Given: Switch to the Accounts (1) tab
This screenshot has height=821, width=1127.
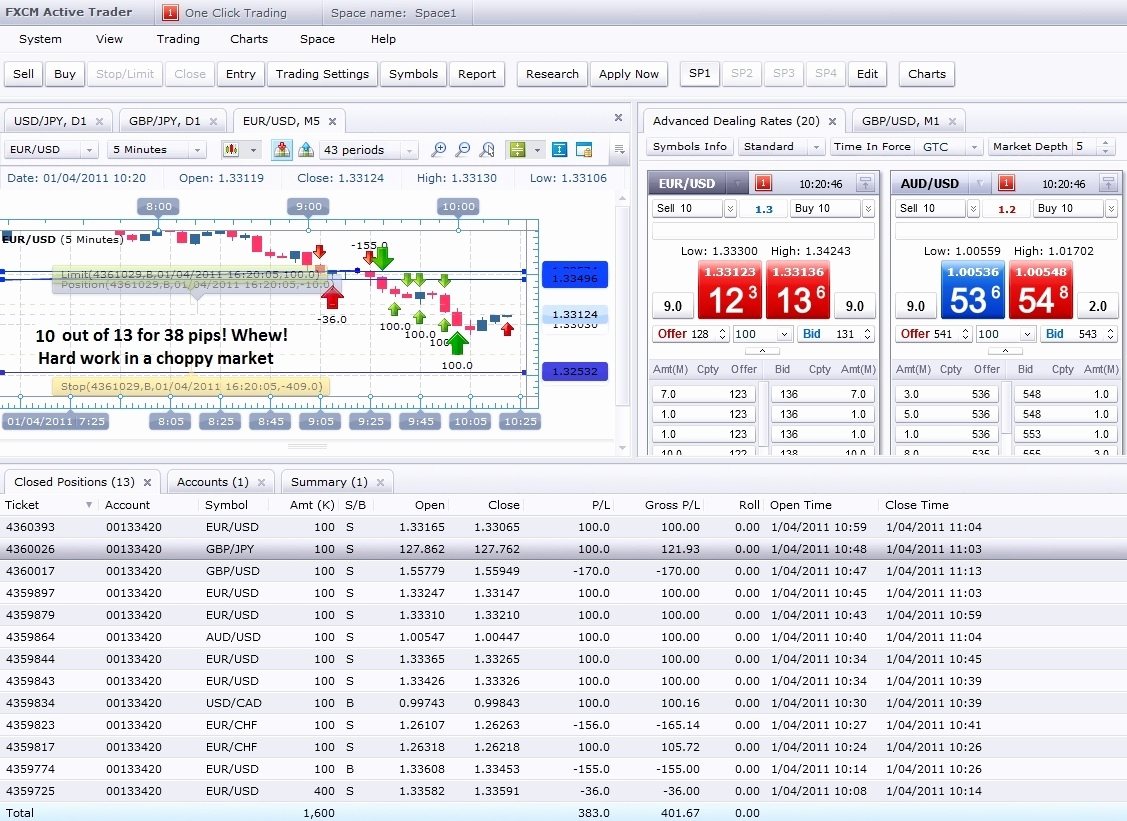Looking at the screenshot, I should click(212, 482).
